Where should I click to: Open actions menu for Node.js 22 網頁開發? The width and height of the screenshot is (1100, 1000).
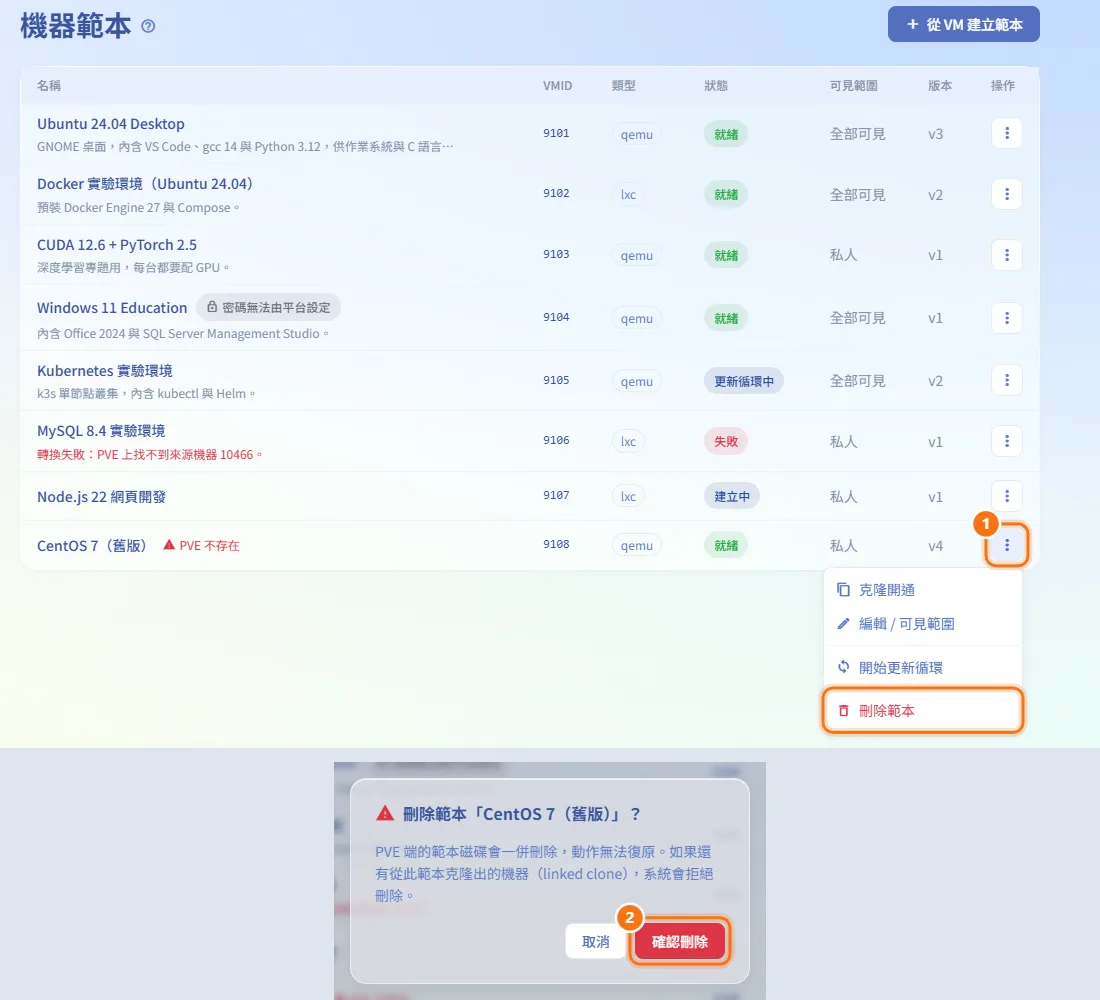(1007, 496)
